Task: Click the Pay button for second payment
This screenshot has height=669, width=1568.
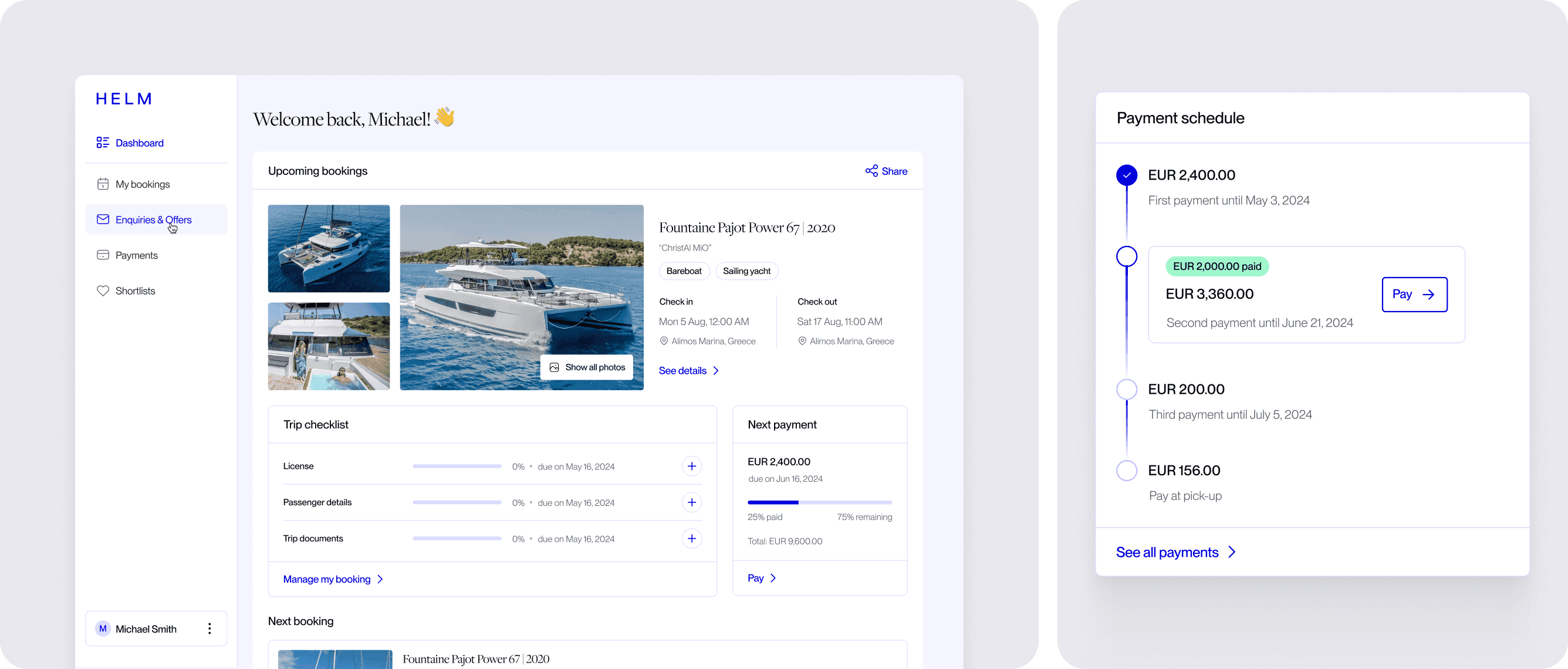Action: 1414,295
